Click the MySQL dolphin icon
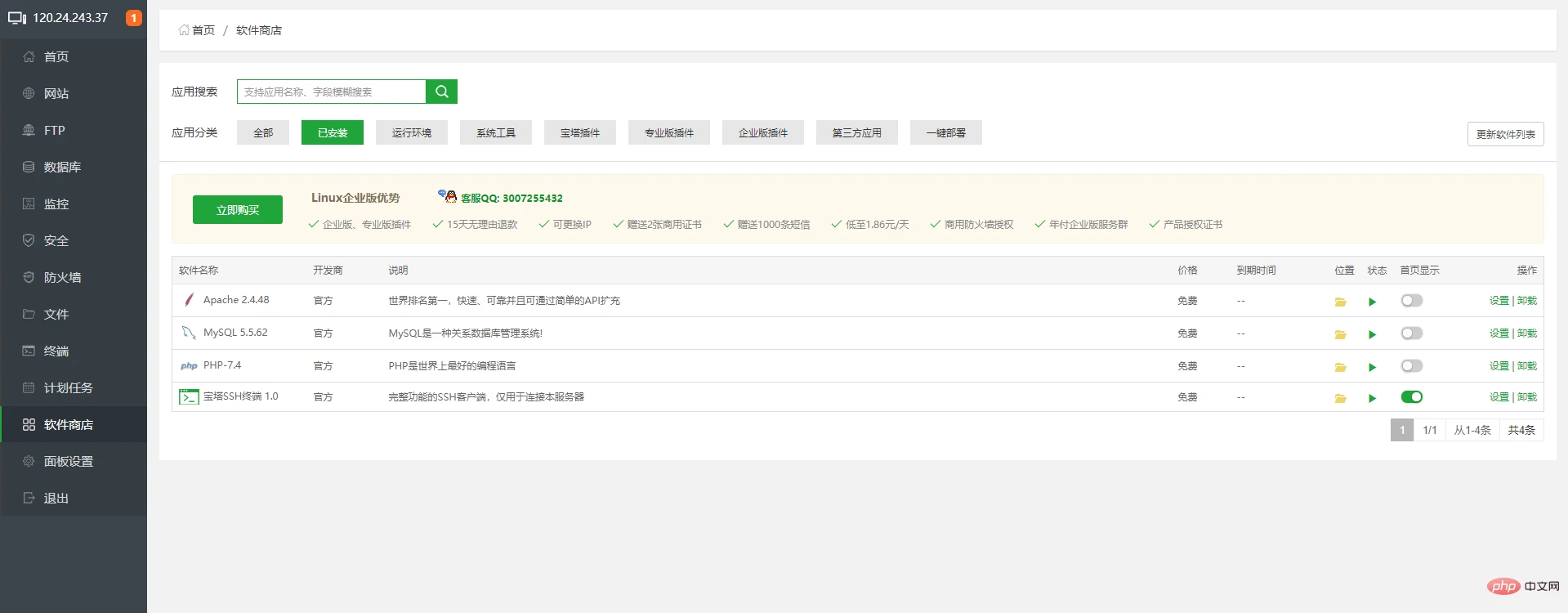Screen dimensions: 1568x613 click(189, 333)
